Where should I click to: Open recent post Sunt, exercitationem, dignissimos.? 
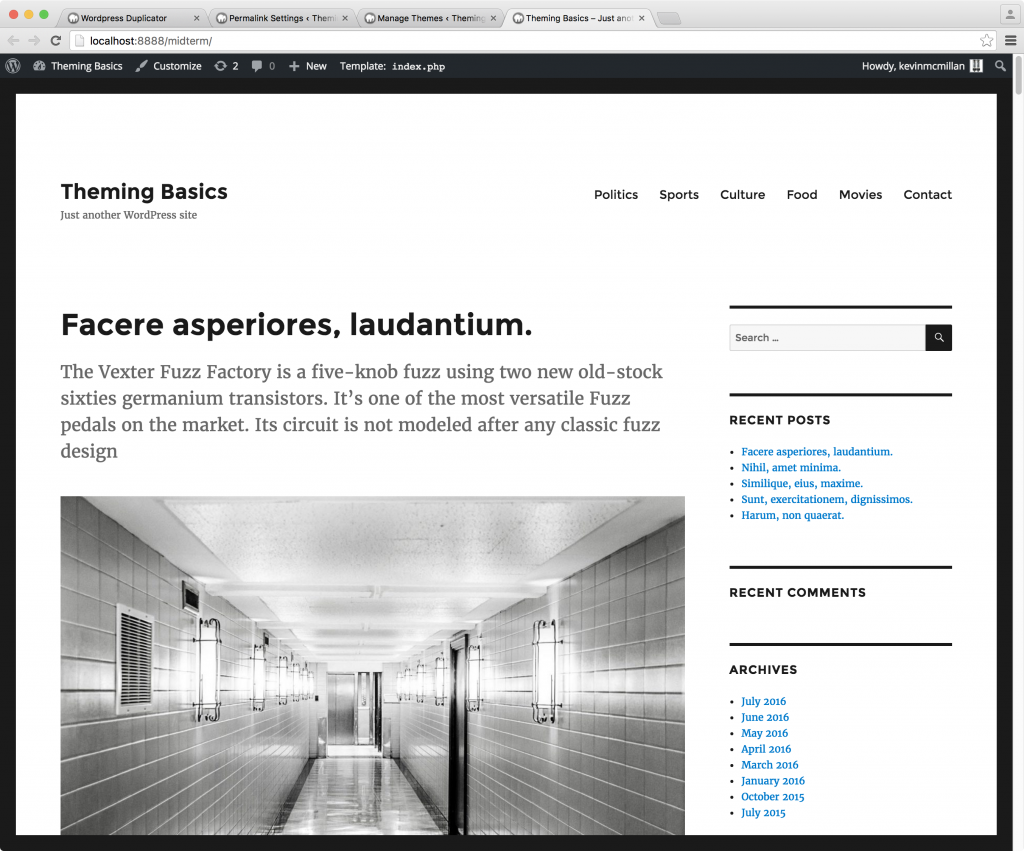(827, 499)
